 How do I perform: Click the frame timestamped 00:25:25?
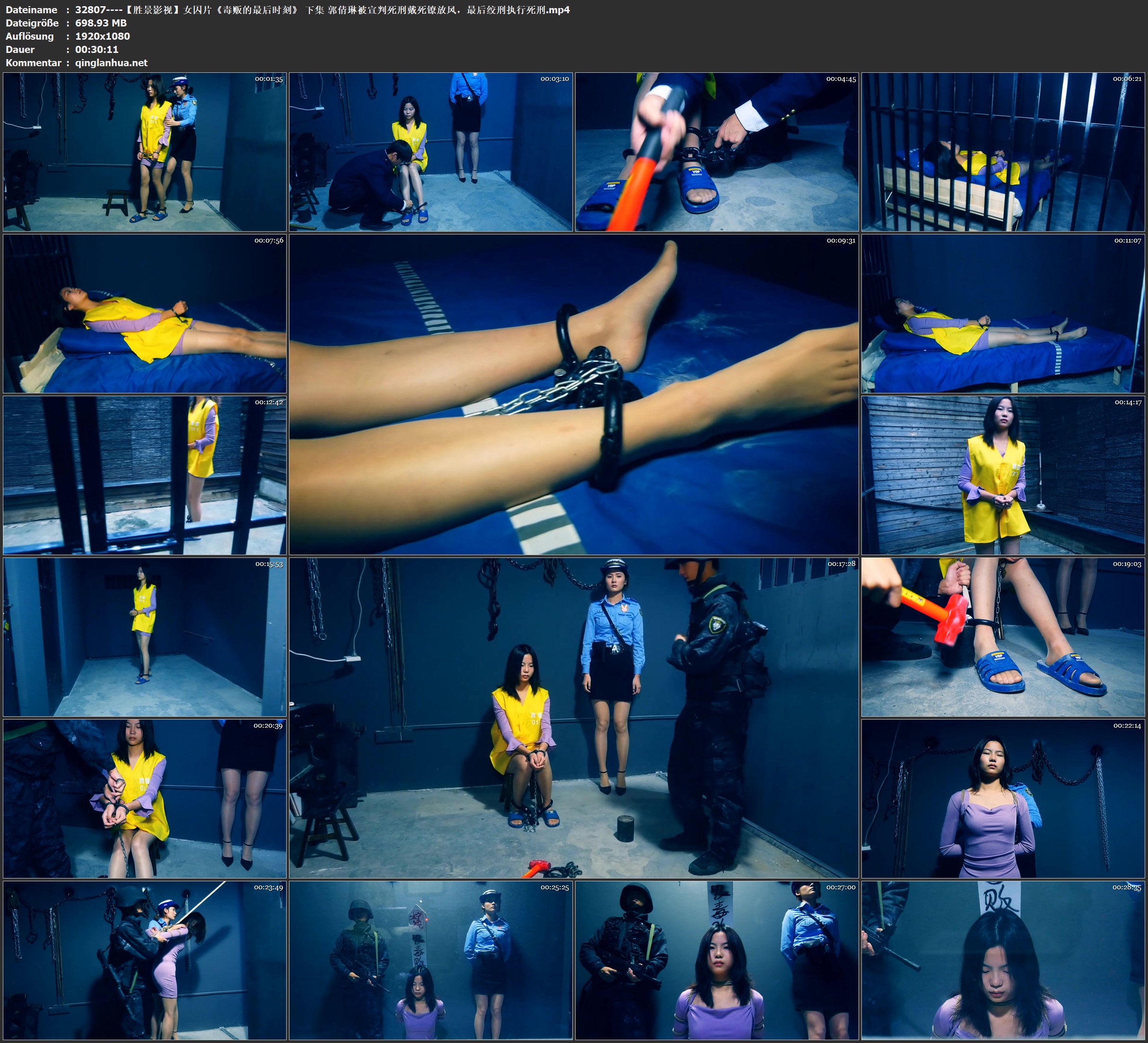(430, 960)
